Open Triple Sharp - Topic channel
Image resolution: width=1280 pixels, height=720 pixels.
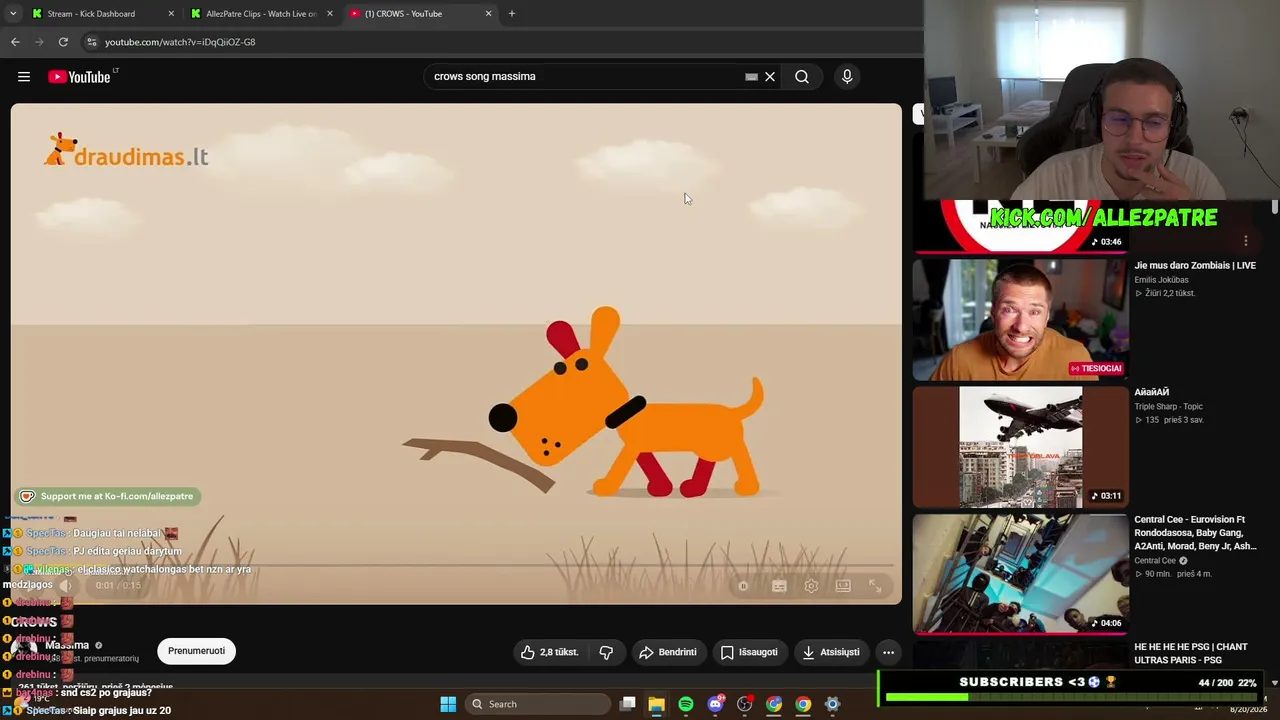[1168, 407]
